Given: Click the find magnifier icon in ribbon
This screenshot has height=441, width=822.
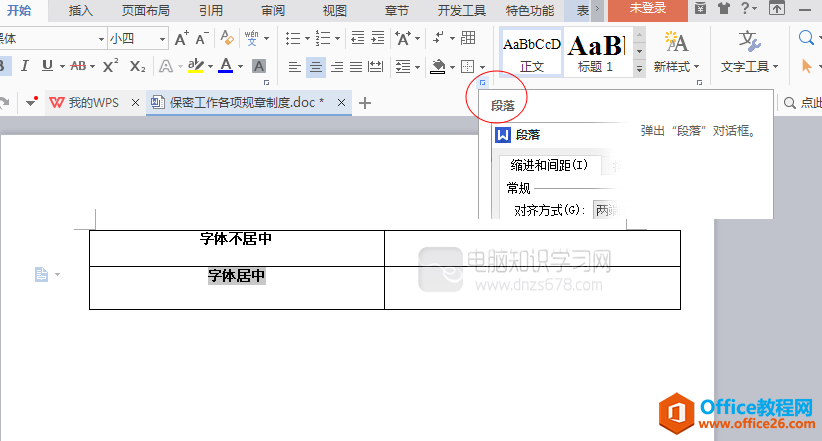Looking at the screenshot, I should pyautogui.click(x=806, y=38).
